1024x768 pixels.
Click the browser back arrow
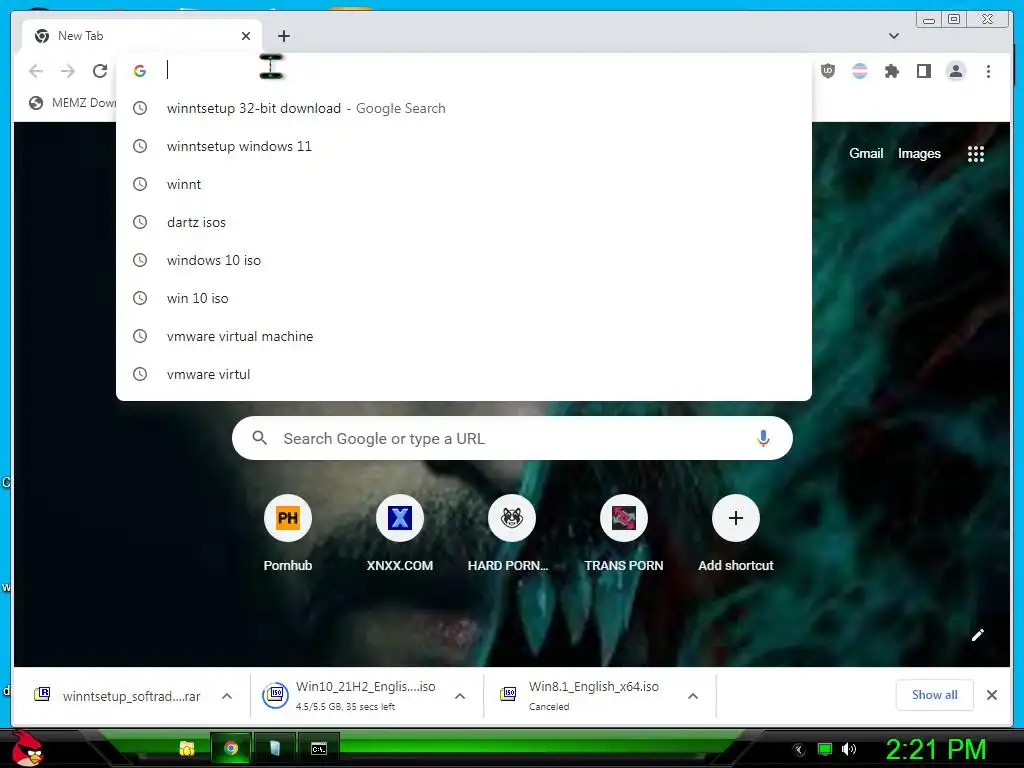[x=36, y=71]
